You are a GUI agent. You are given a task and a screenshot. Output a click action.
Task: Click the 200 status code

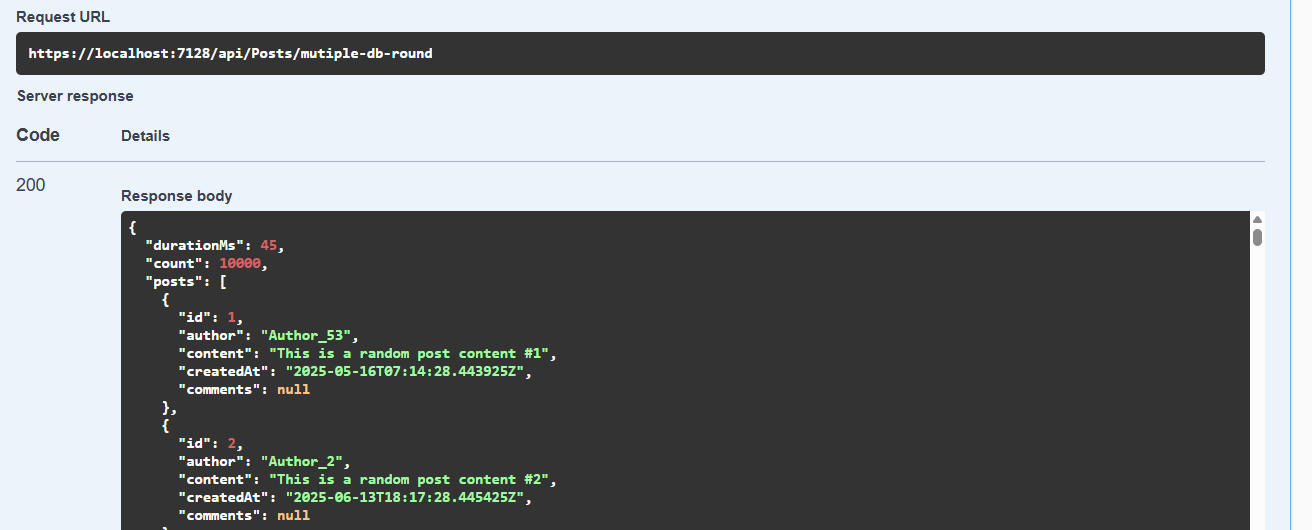point(30,185)
